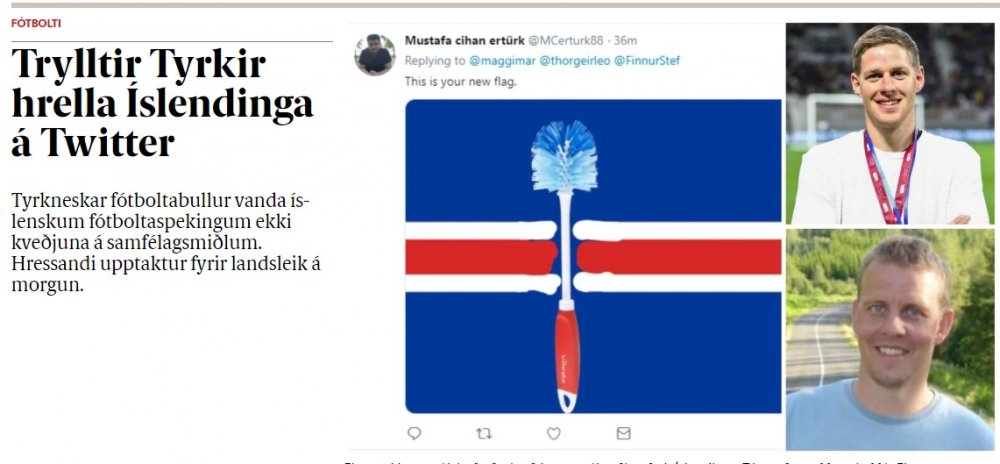Click photo of man in white sweater

pyautogui.click(x=890, y=124)
